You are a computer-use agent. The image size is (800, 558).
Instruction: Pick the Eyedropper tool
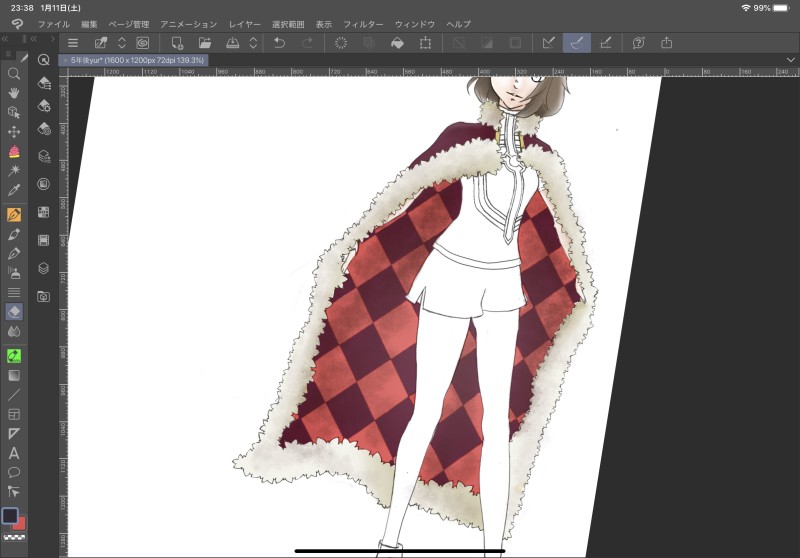click(14, 190)
